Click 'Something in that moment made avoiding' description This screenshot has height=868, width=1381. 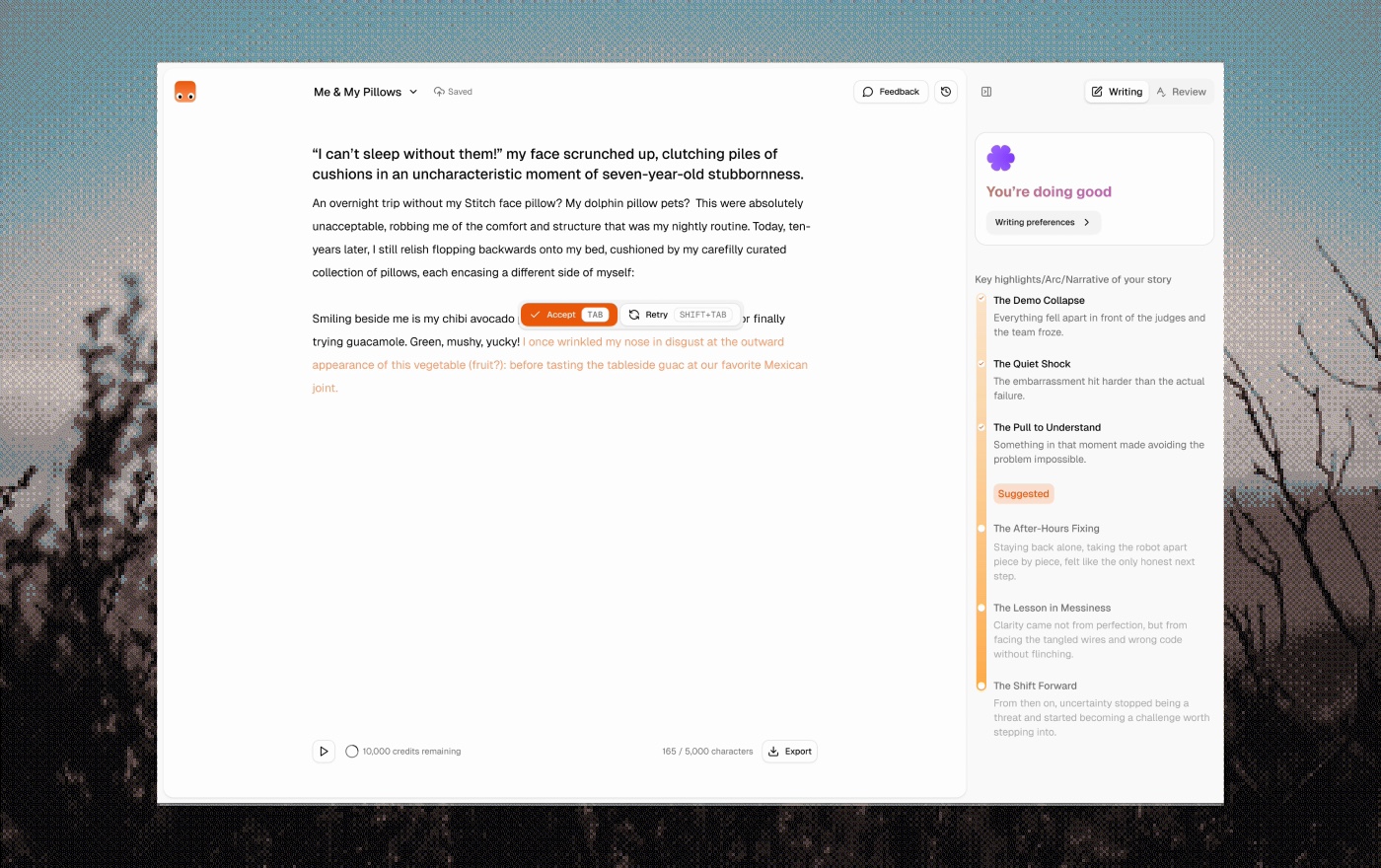pyautogui.click(x=1099, y=452)
